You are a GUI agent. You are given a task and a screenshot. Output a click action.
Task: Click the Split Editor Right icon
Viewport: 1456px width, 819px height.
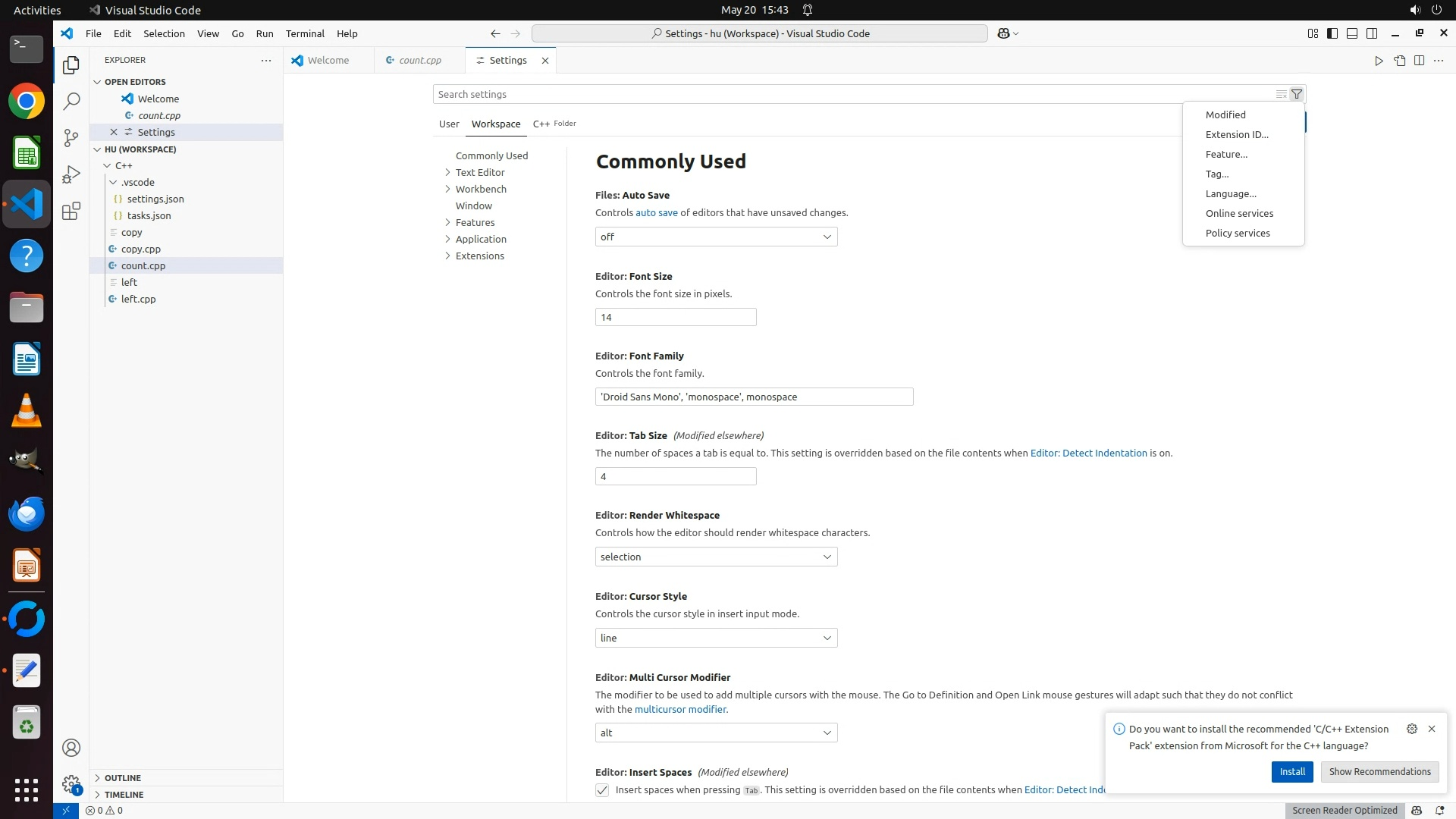click(x=1419, y=61)
